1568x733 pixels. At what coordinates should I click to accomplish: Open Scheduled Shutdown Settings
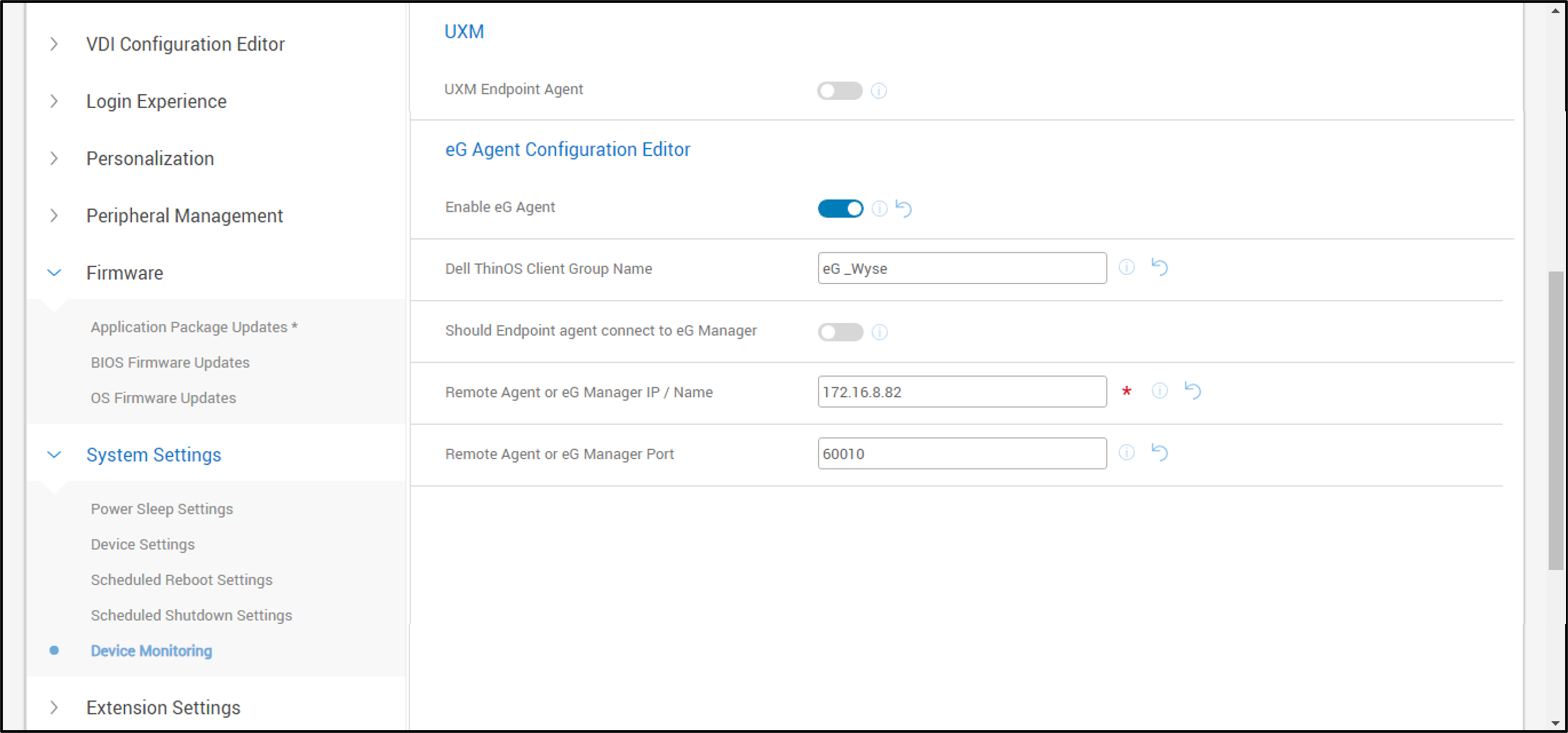191,615
